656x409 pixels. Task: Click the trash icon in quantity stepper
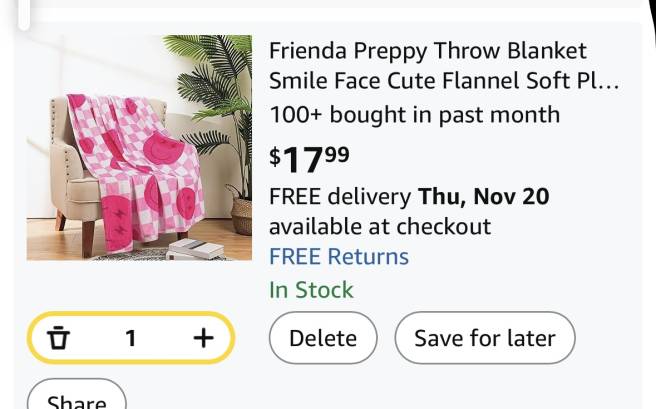click(60, 338)
